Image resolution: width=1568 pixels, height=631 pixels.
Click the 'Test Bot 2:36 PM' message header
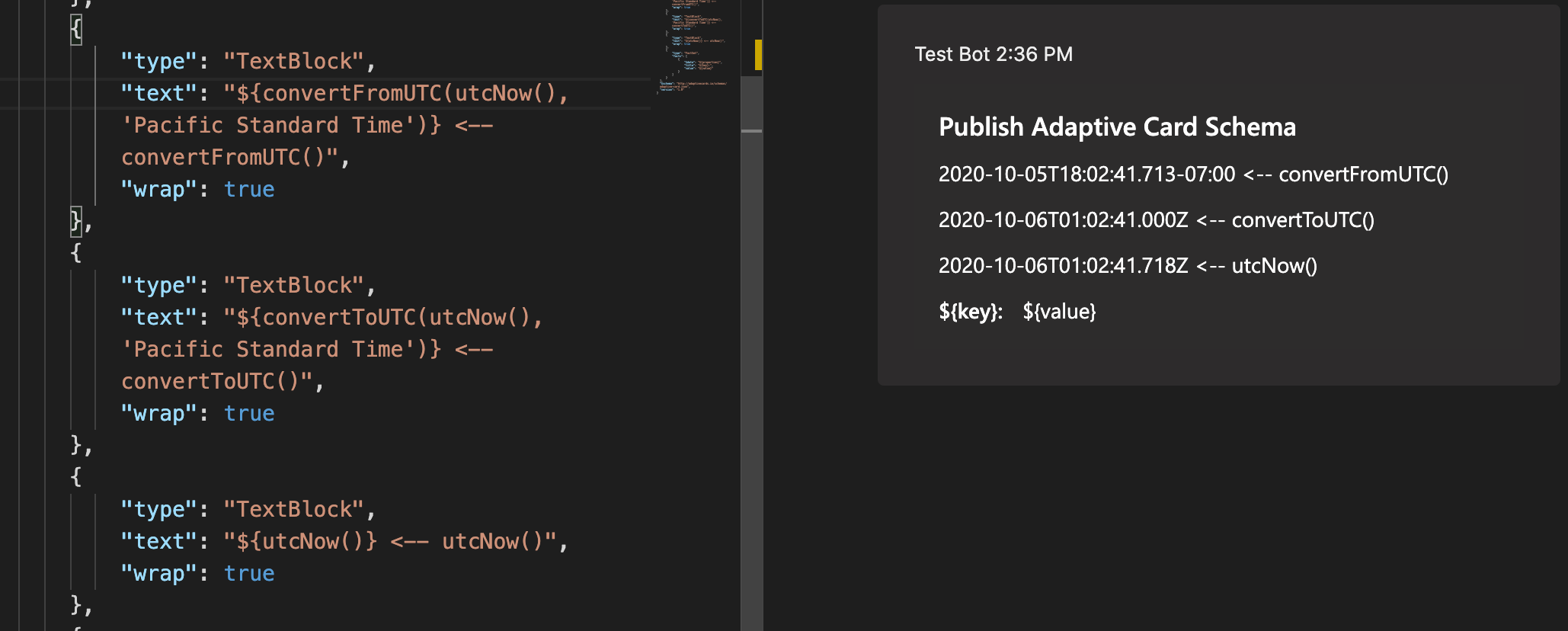click(x=994, y=54)
